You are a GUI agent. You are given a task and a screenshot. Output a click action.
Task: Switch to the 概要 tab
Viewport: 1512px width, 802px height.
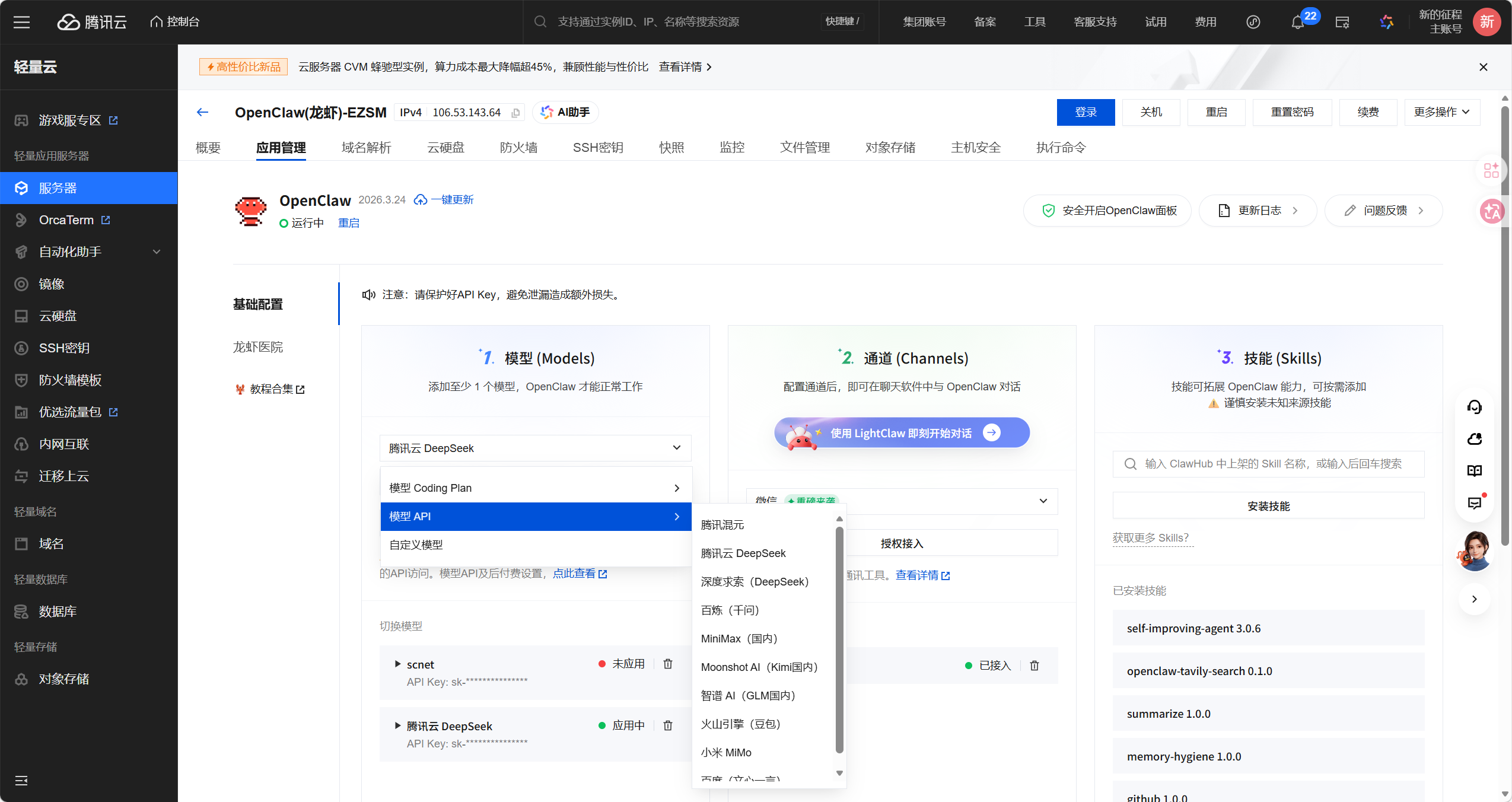tap(208, 148)
